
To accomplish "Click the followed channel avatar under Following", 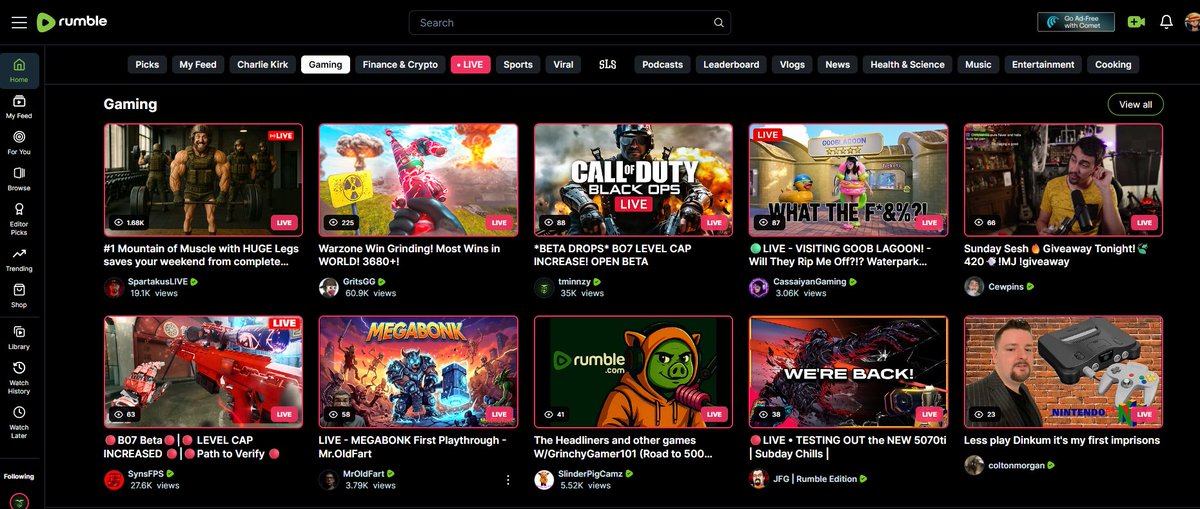I will coord(19,501).
